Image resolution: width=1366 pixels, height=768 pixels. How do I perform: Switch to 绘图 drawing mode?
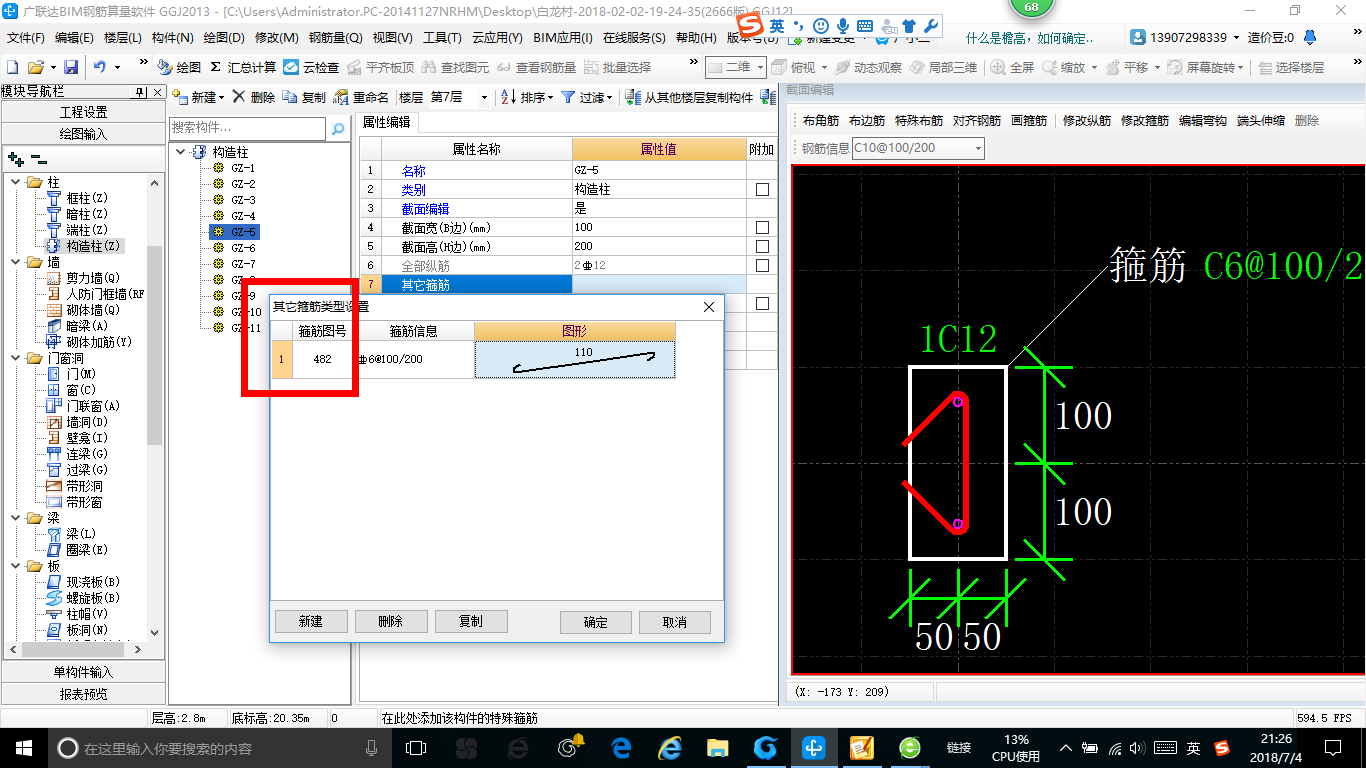(x=178, y=67)
